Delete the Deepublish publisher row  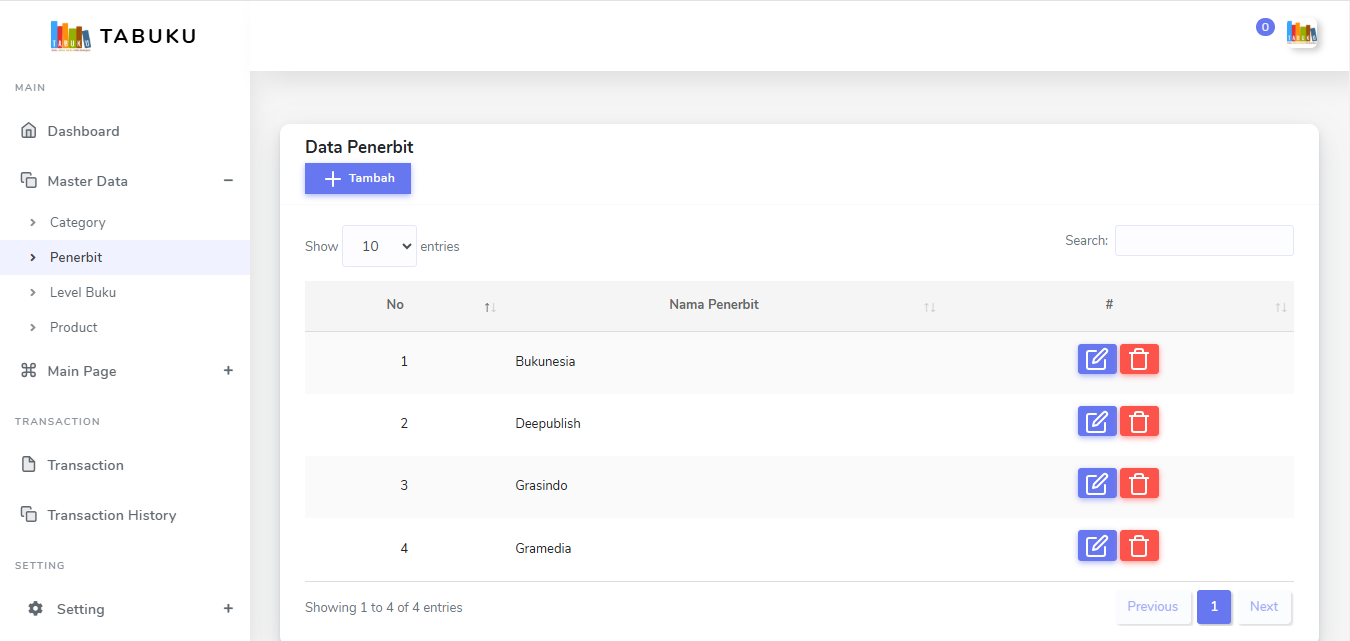coord(1139,422)
